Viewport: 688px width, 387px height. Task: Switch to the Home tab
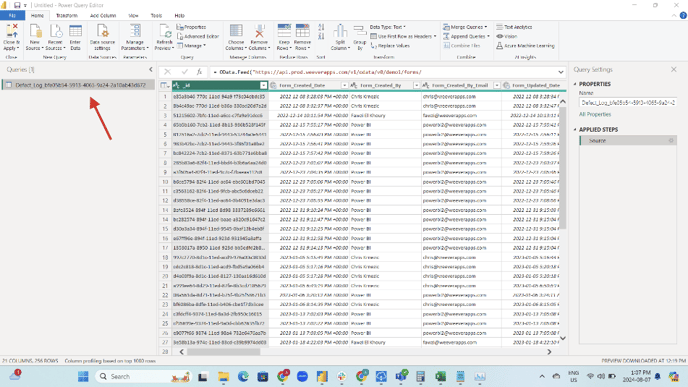coord(37,15)
